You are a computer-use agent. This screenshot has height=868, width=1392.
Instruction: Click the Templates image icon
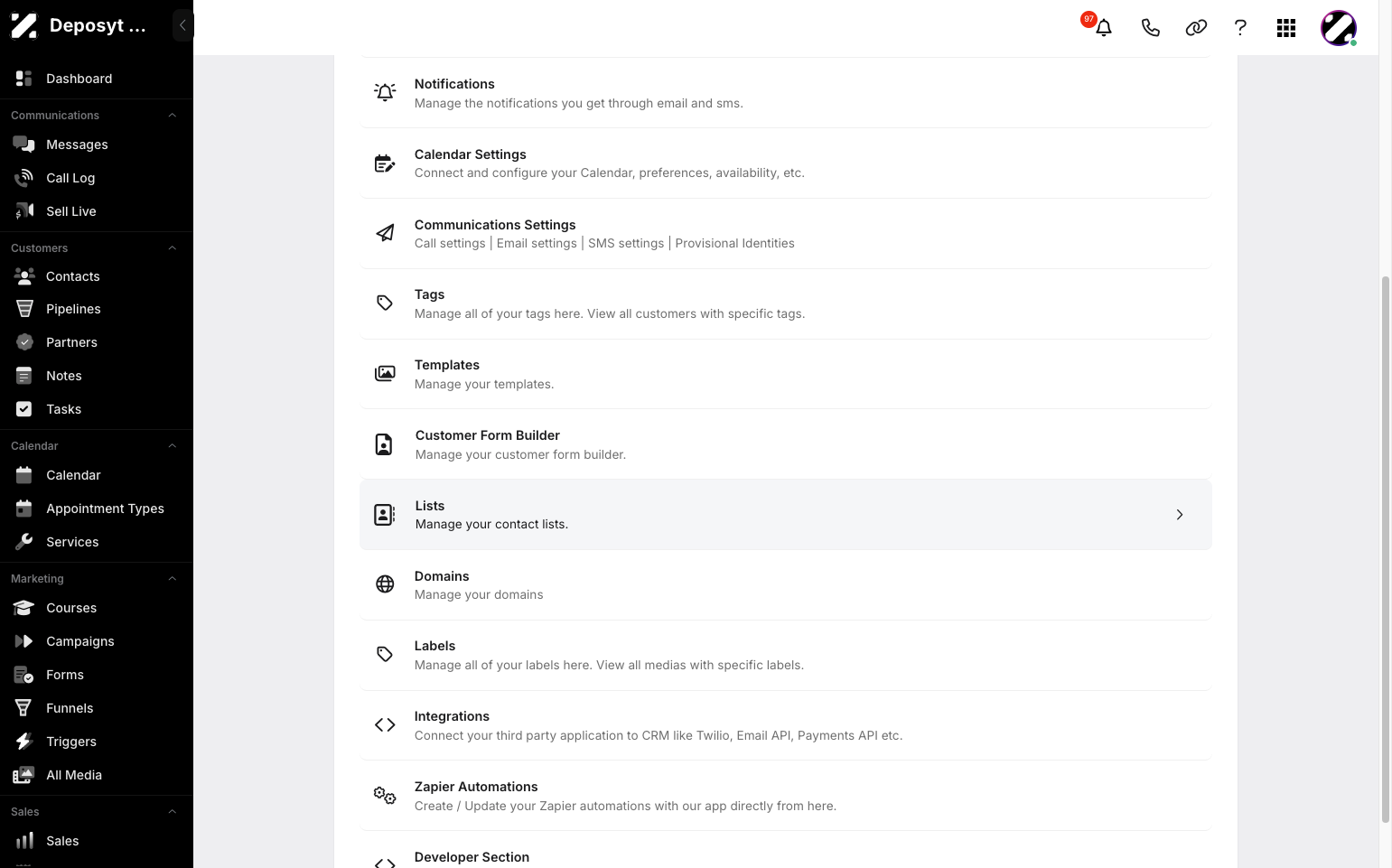(385, 374)
